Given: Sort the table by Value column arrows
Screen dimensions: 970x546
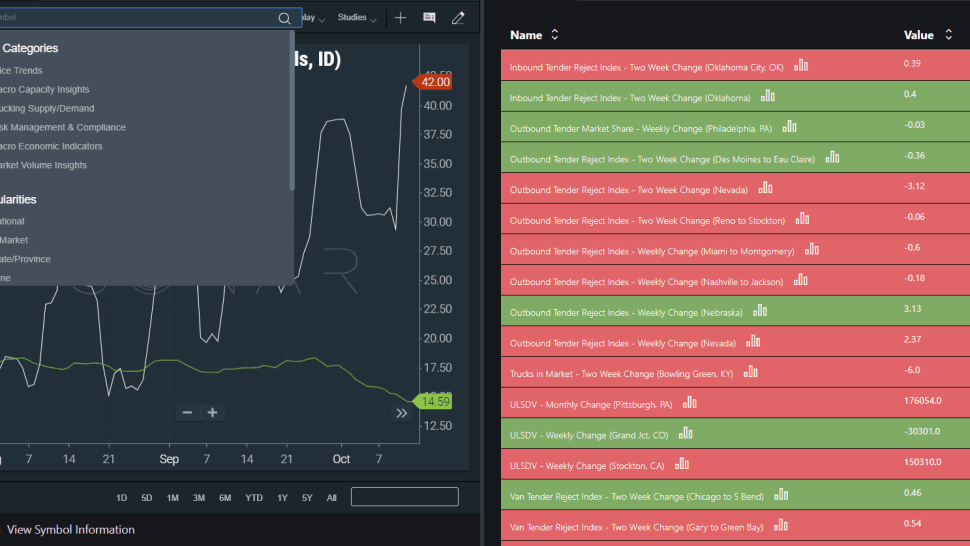Looking at the screenshot, I should pos(948,35).
